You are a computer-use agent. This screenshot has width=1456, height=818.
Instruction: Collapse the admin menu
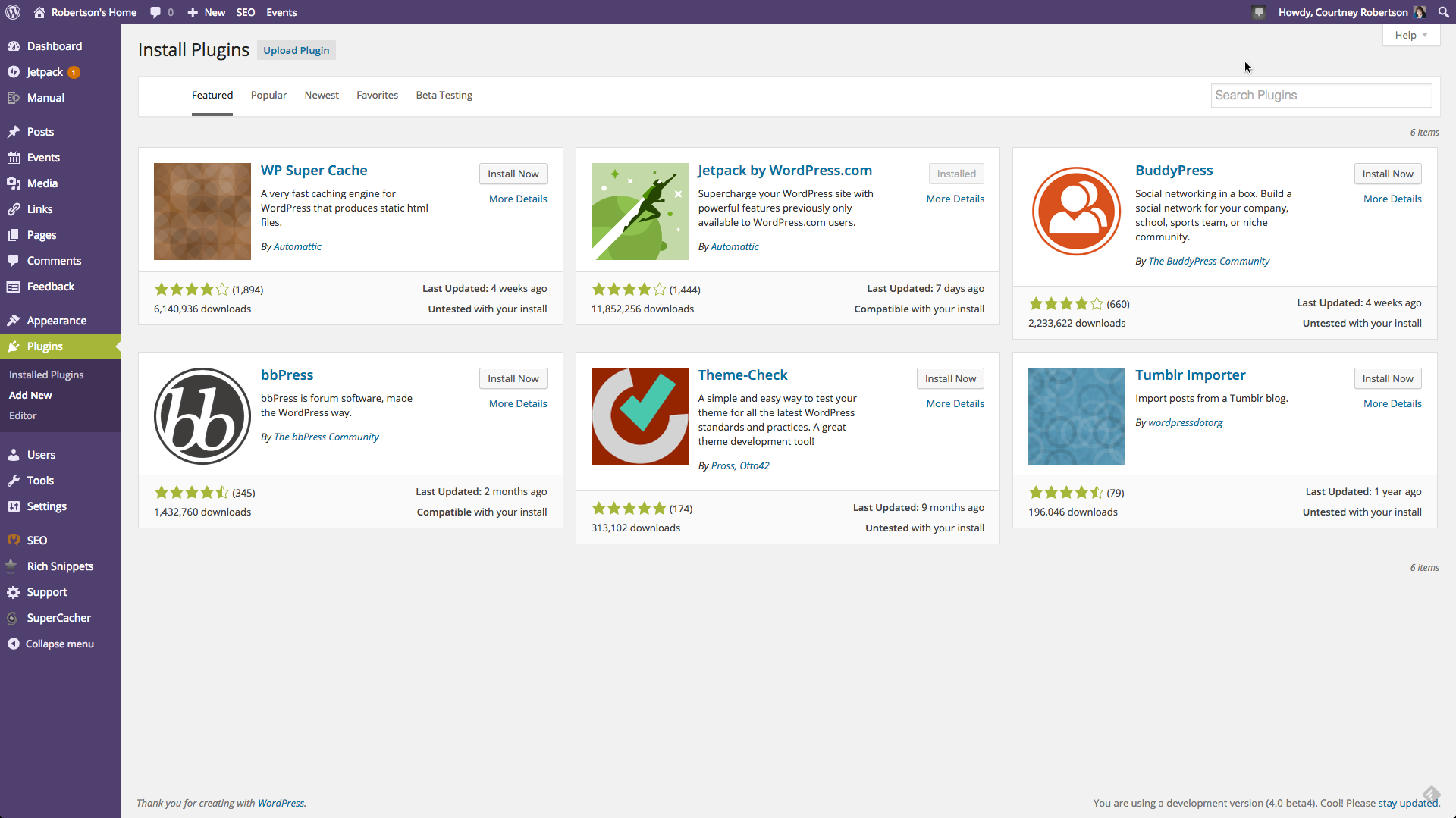(51, 644)
